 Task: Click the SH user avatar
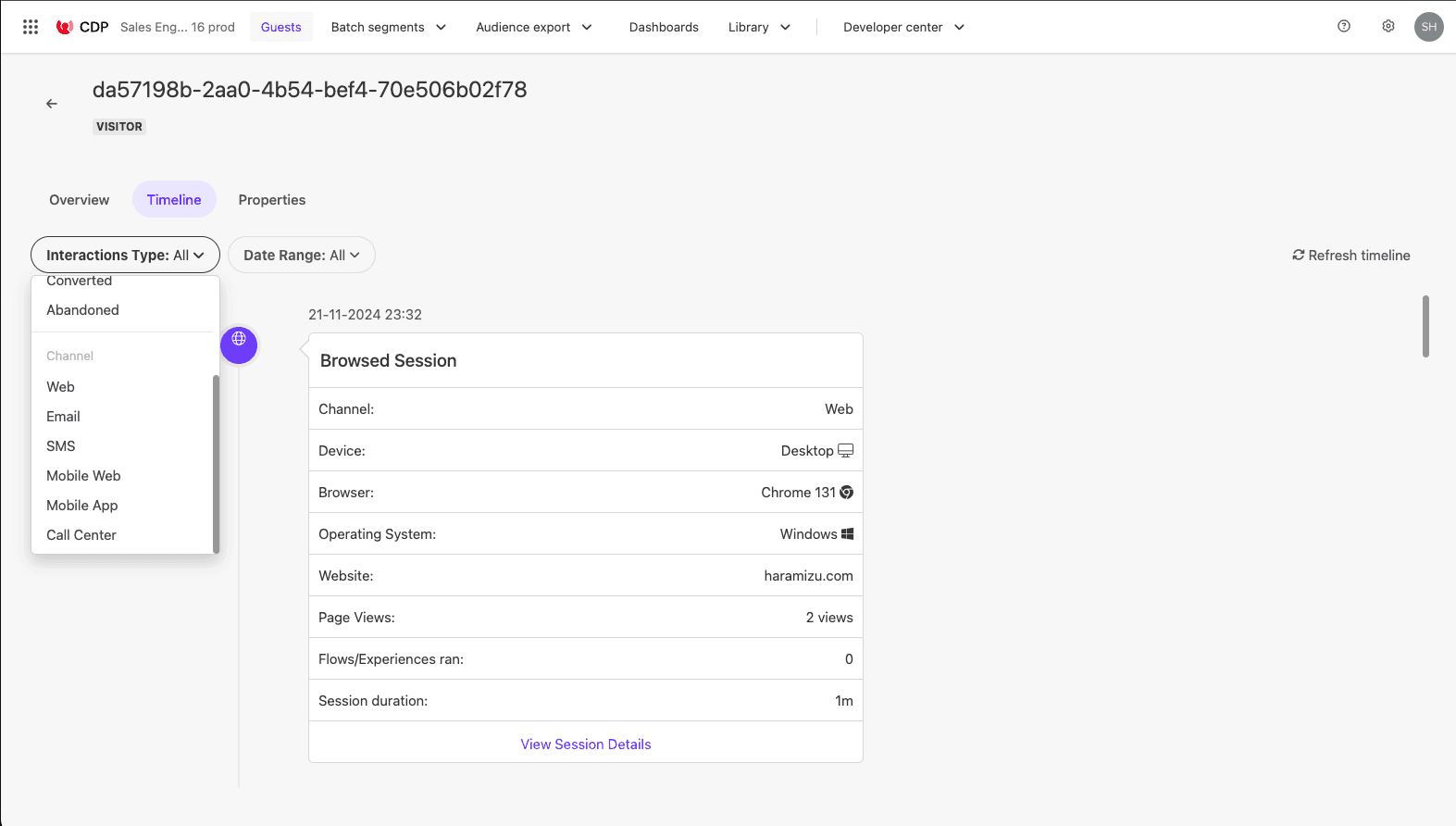(1428, 27)
